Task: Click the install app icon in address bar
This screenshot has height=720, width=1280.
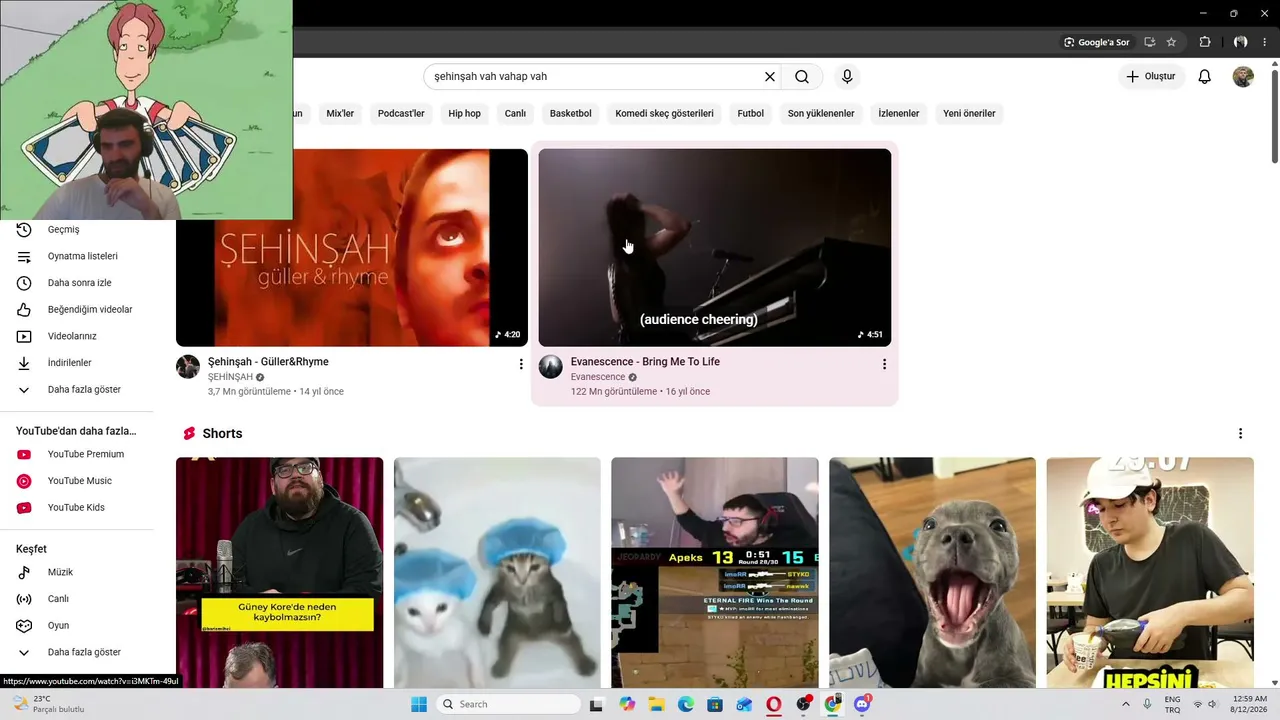Action: pyautogui.click(x=1149, y=42)
